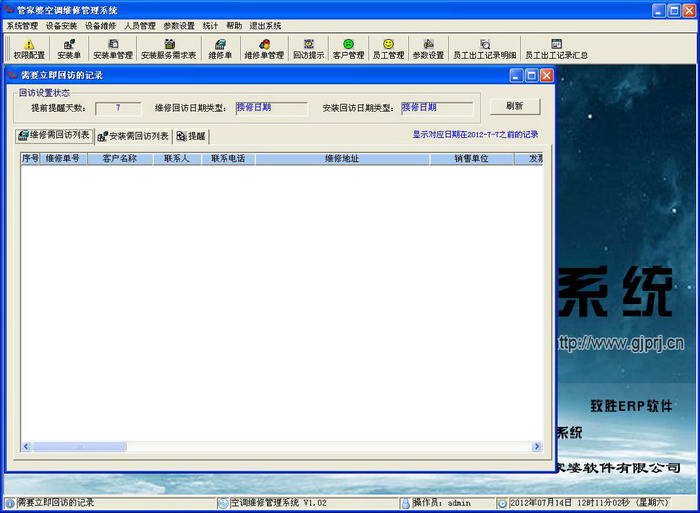Click the status bar icon beside 需要立即回访的记录
700x513 pixels.
(x=10, y=503)
